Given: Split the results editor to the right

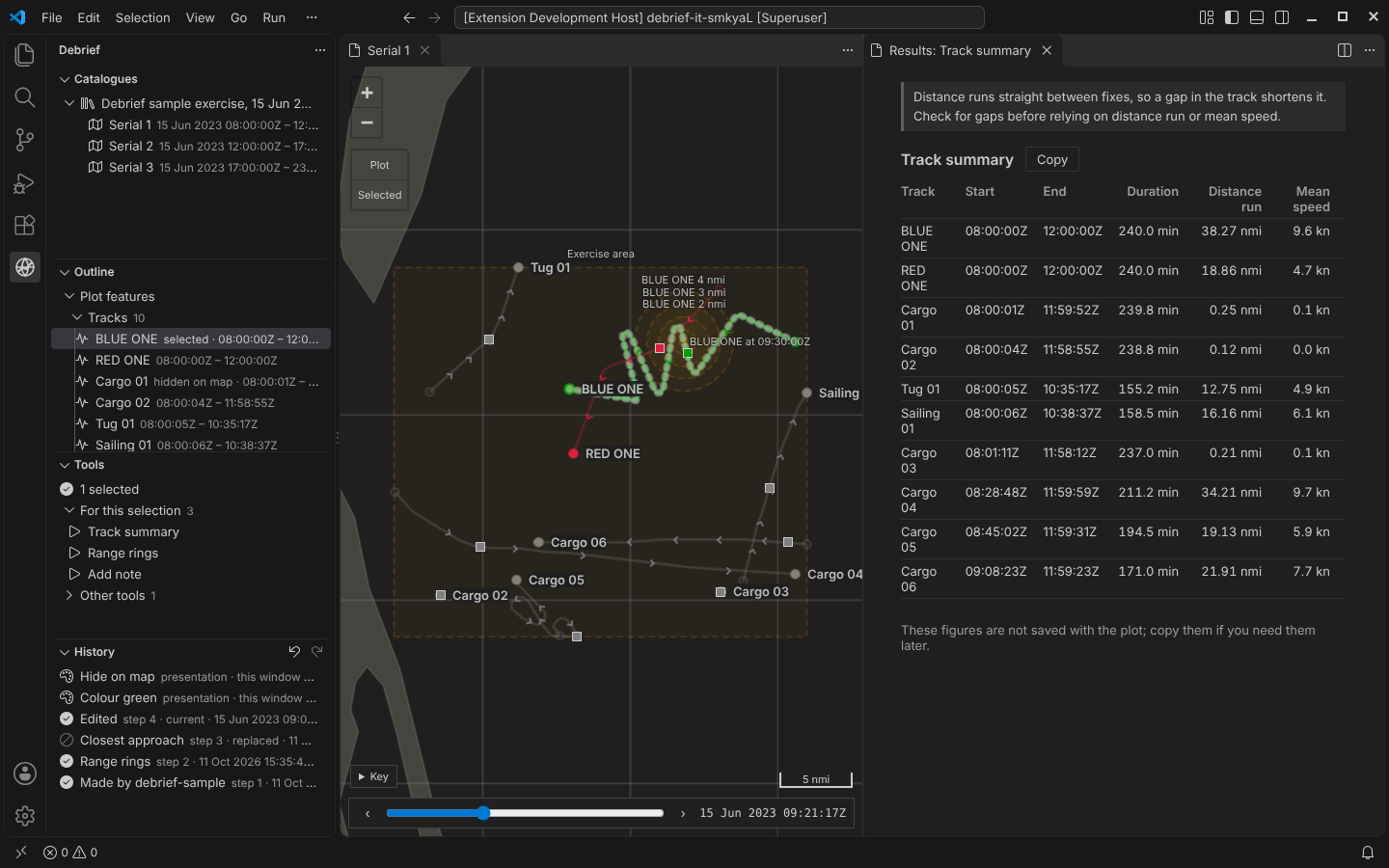Looking at the screenshot, I should 1345,50.
